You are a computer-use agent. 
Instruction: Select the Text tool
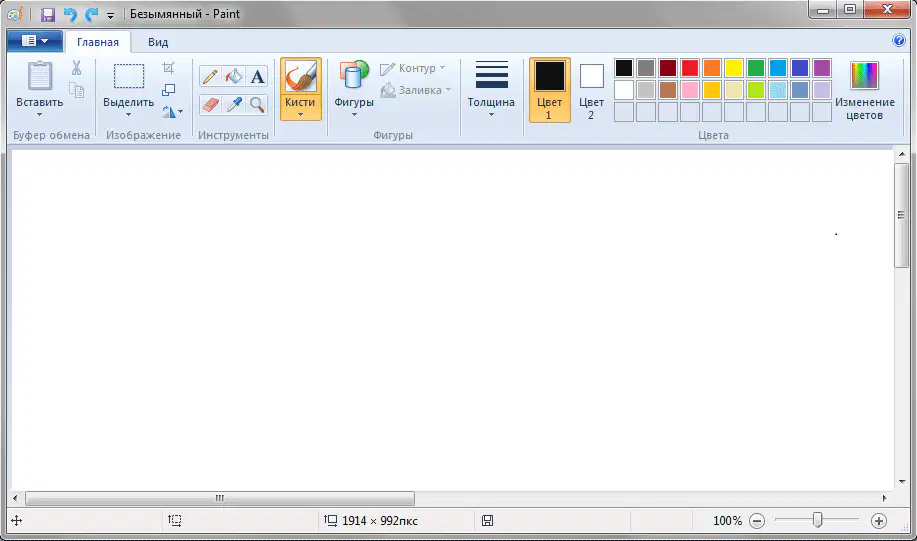pos(257,77)
